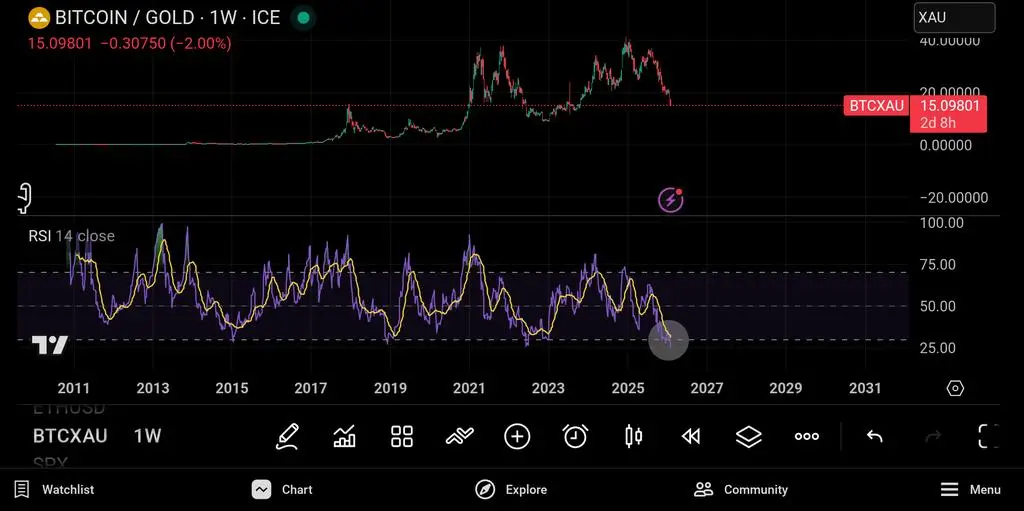Screen dimensions: 1024x511
Task: Click the 15.09801 price value on axis
Action: (x=950, y=106)
